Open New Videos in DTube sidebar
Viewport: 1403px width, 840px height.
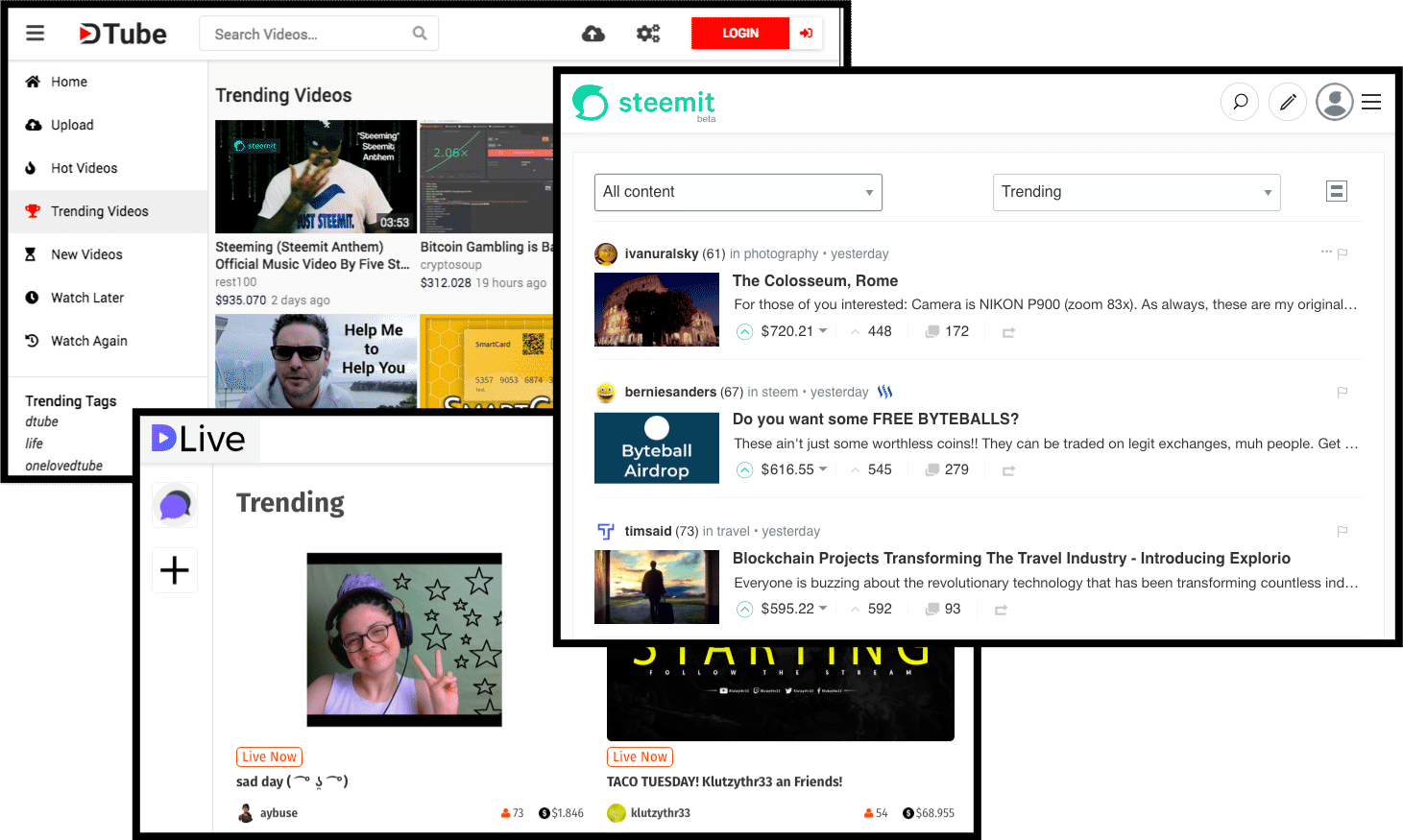(108, 254)
